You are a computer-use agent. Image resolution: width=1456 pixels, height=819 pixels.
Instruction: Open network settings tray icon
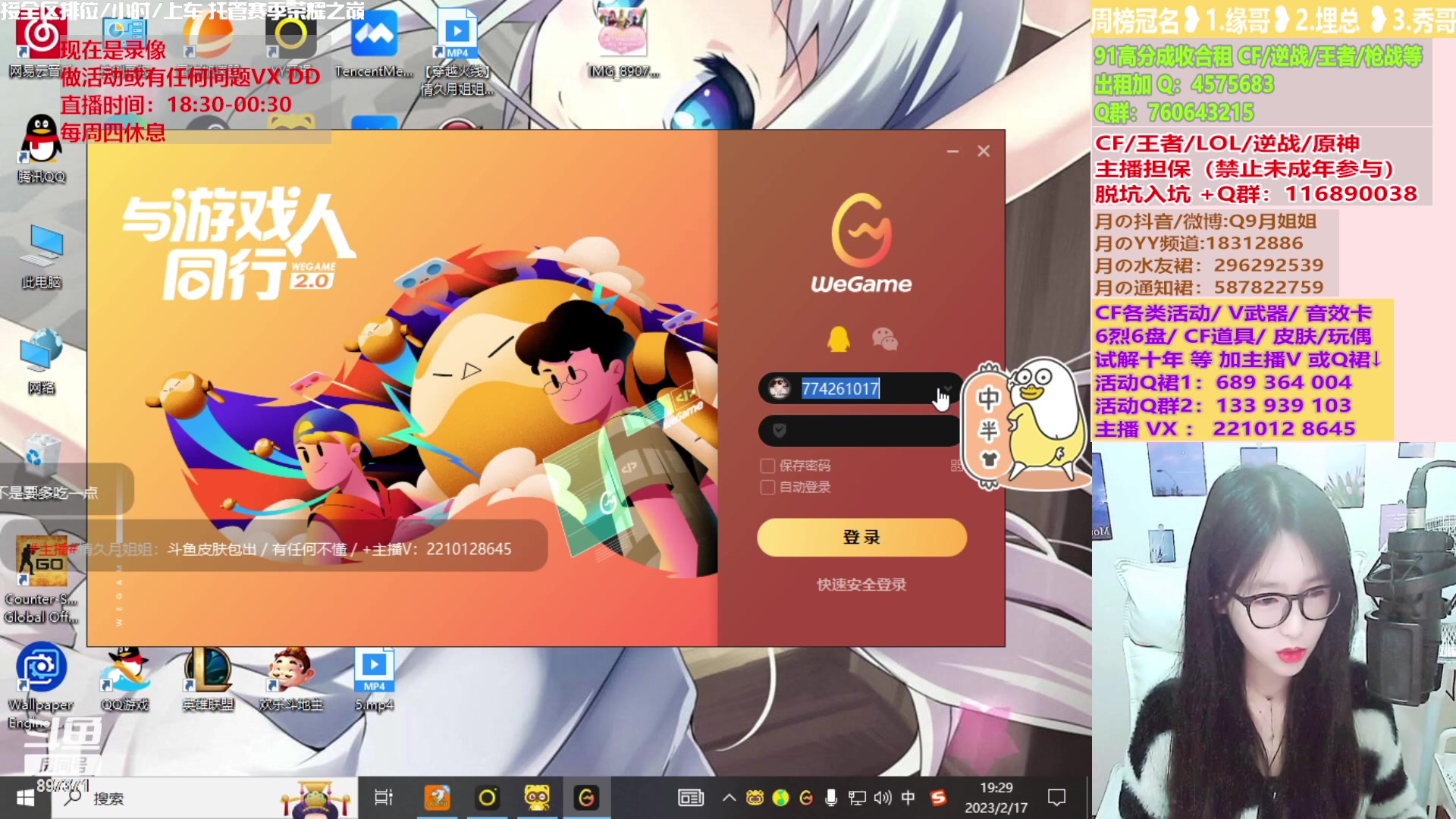857,798
